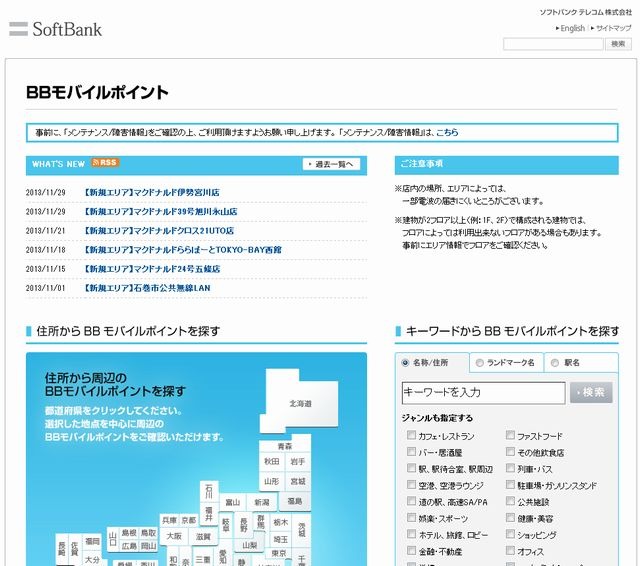Open news item マクドナルドららぽーとTOKYO-BAY西館
This screenshot has height=566, width=640.
(x=182, y=250)
